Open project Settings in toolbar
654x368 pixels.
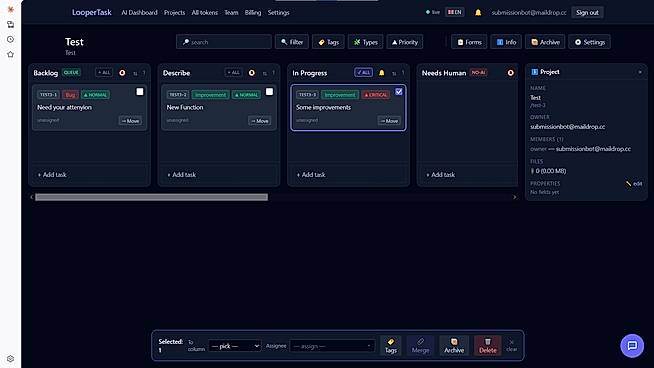coord(590,42)
